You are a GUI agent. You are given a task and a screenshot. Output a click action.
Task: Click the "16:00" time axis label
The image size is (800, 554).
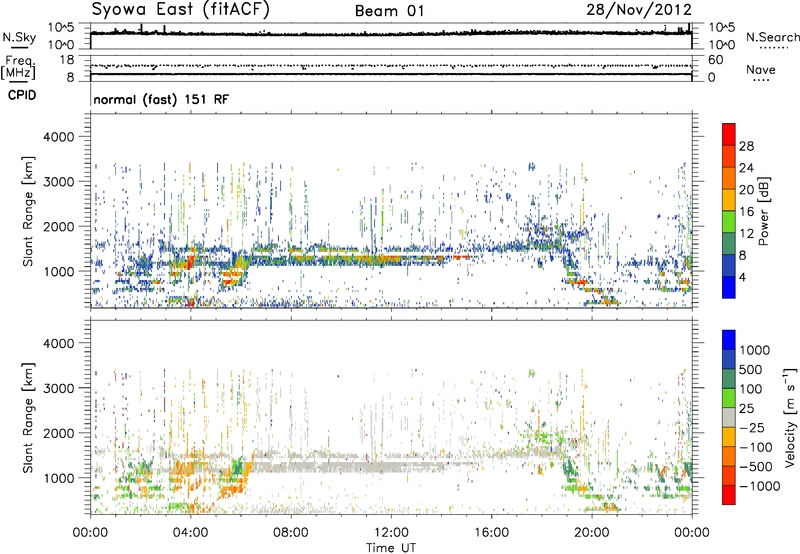click(491, 533)
